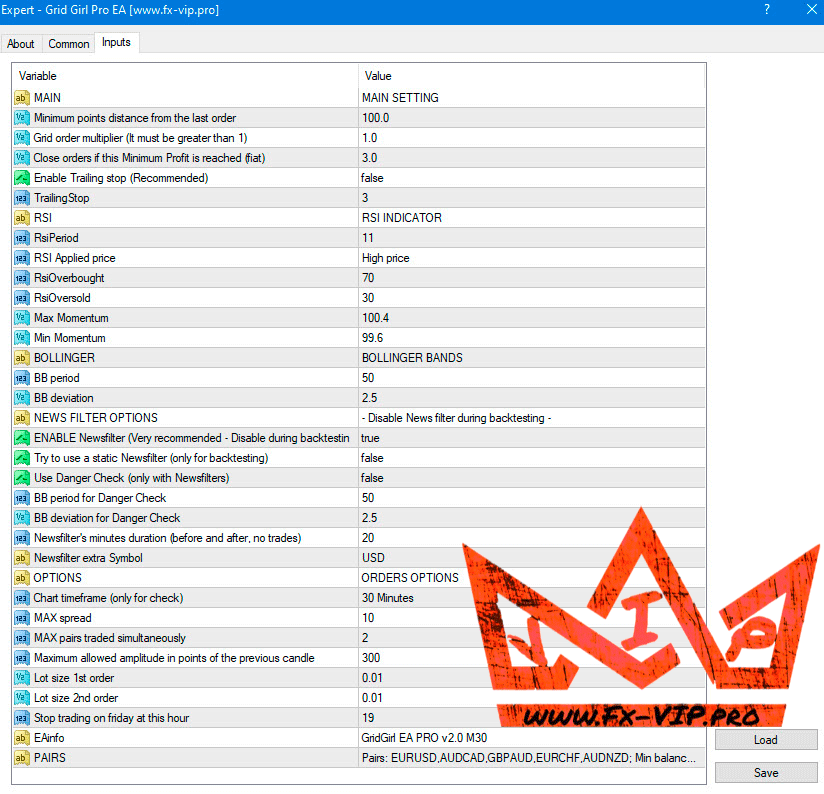This screenshot has width=824, height=794.
Task: Click the string icon next to PAIRS
Action: coord(22,758)
